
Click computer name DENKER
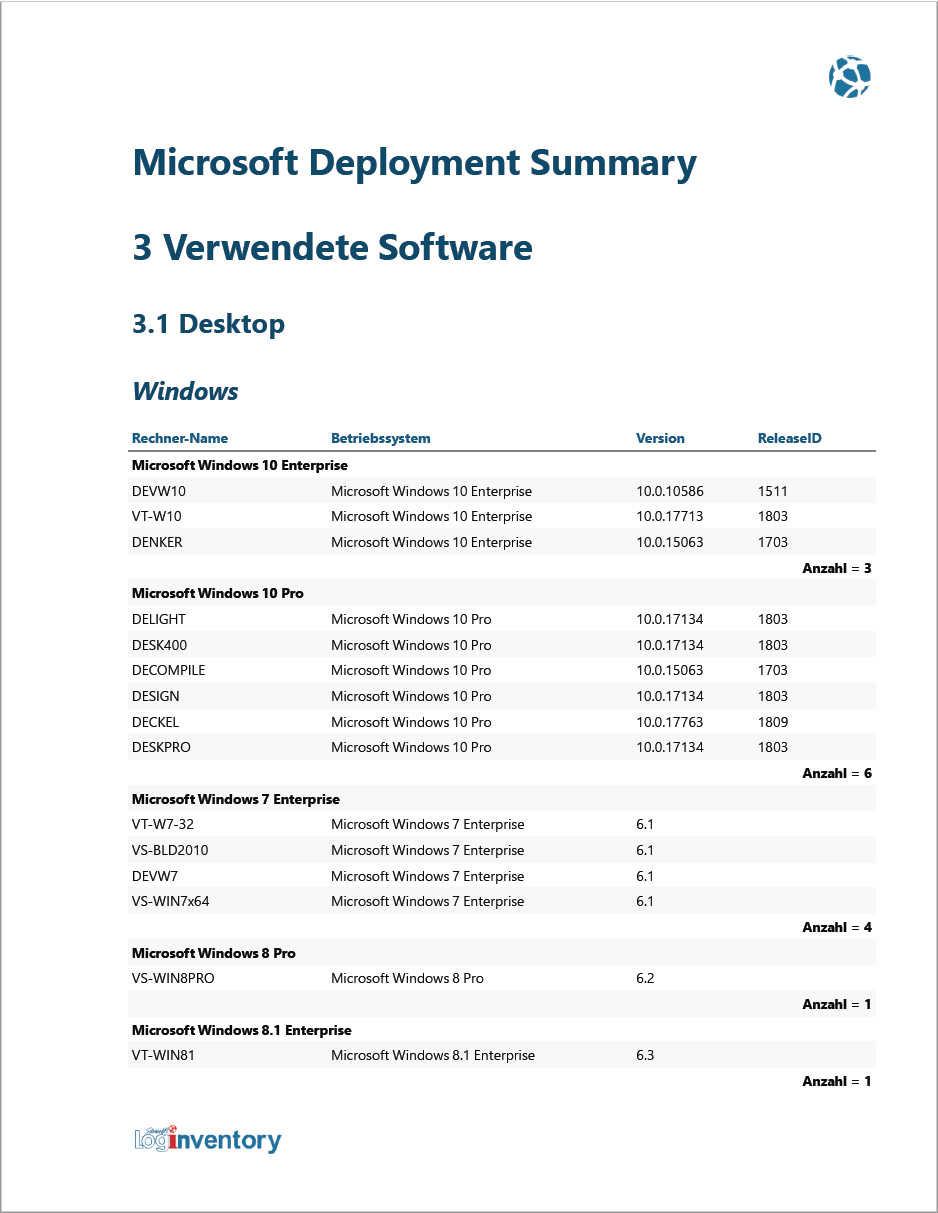[157, 542]
